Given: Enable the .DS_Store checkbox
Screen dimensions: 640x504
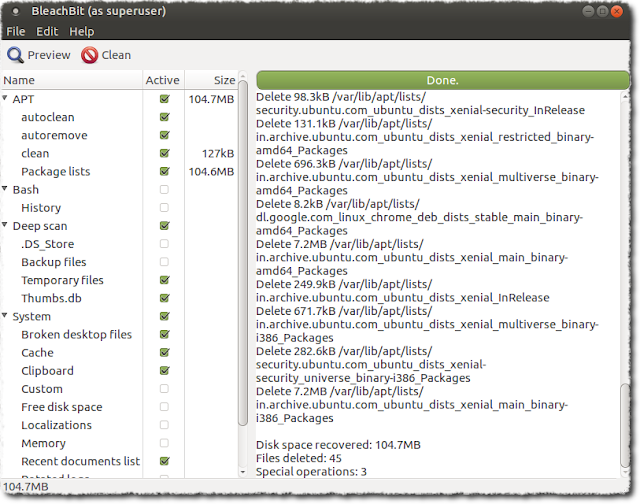Looking at the screenshot, I should pyautogui.click(x=164, y=244).
